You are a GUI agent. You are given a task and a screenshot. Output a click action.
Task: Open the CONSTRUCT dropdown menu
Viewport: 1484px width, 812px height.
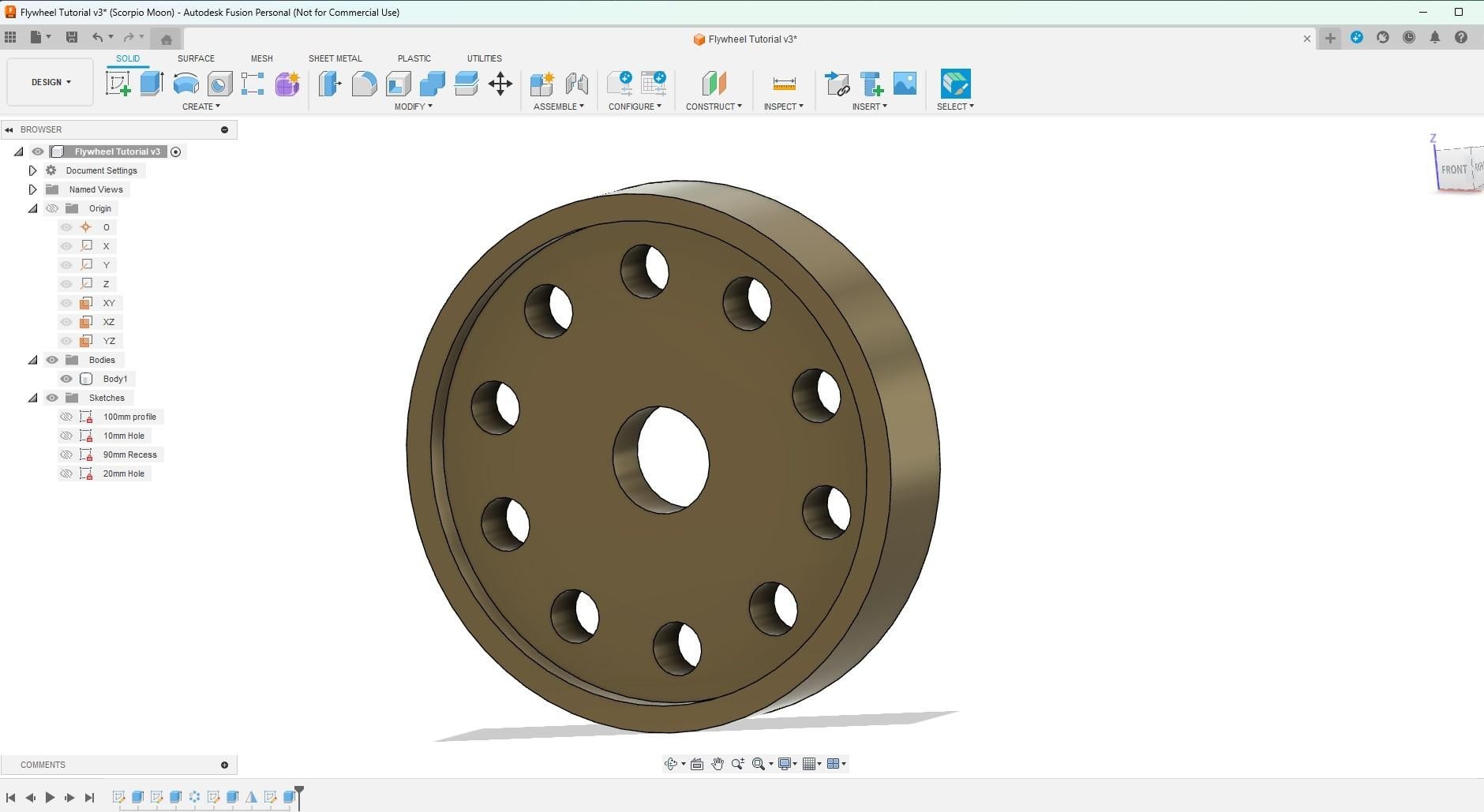pyautogui.click(x=714, y=107)
